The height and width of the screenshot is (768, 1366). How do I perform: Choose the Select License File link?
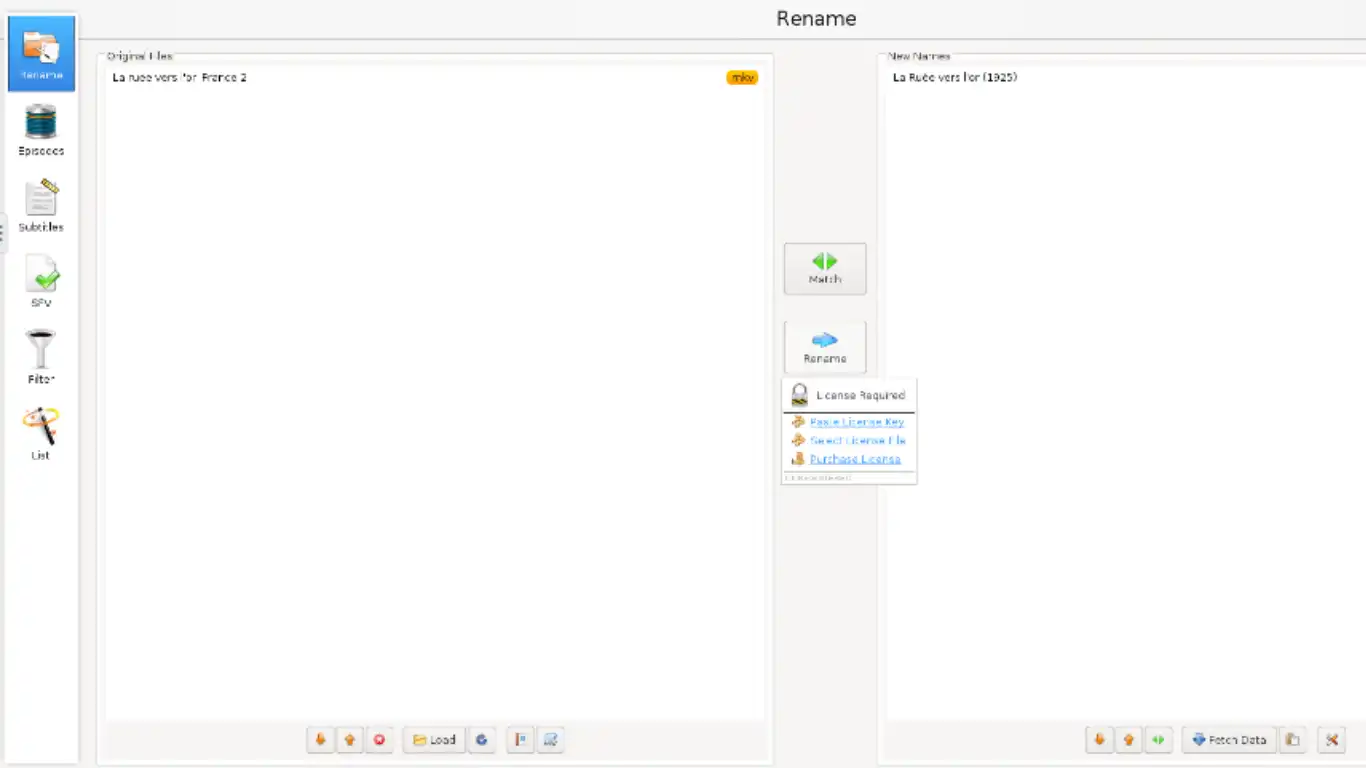(857, 441)
